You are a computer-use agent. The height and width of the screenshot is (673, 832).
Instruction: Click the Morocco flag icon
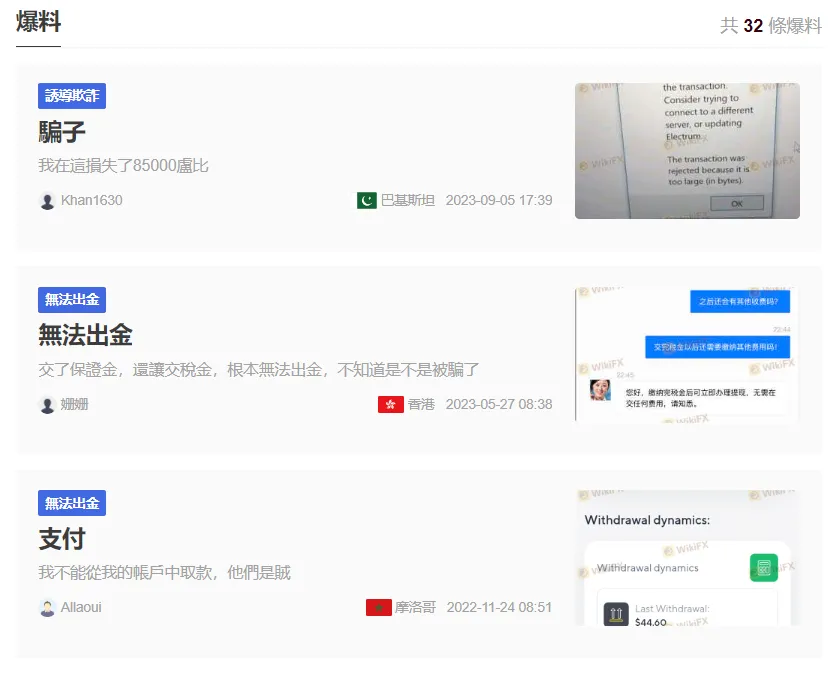point(379,607)
